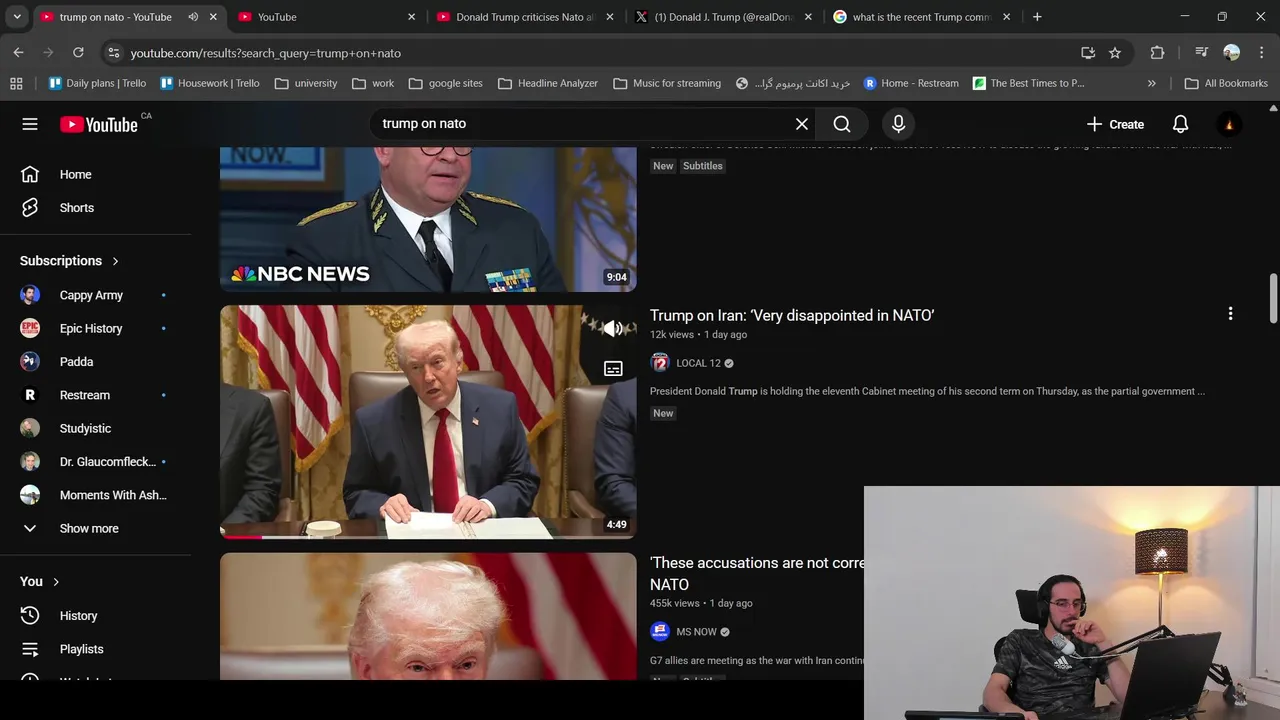Play the Trump cabinet meeting thumbnail with 4:49 duration
The image size is (1280, 720).
pyautogui.click(x=428, y=422)
